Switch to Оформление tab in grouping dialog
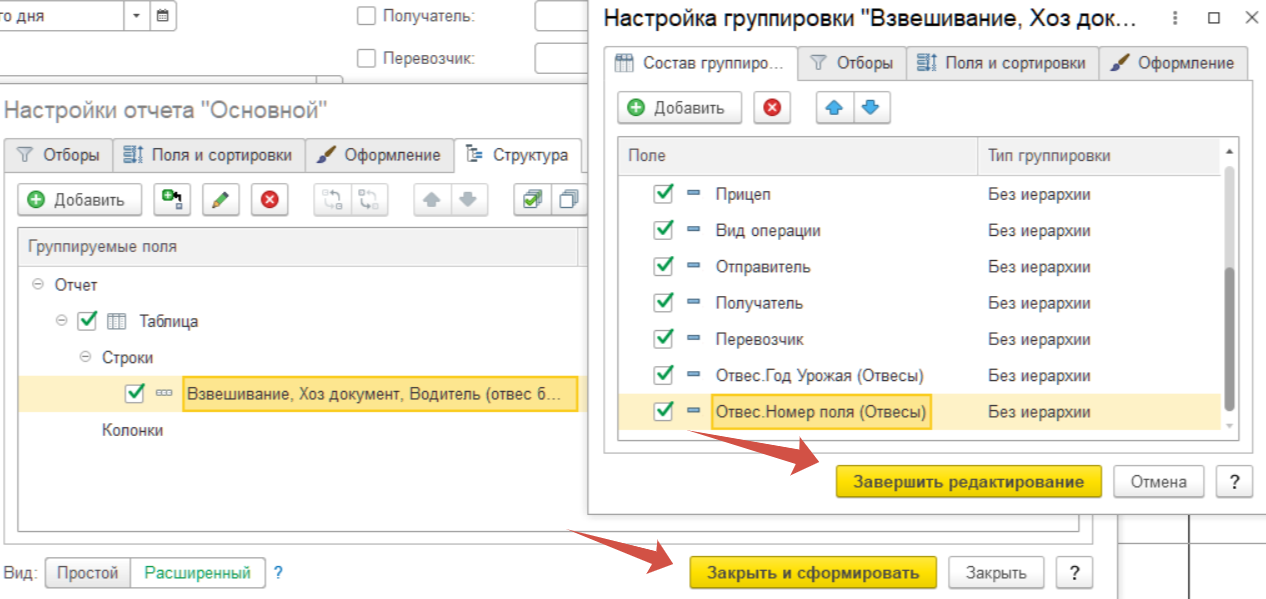The image size is (1266, 599). [1174, 63]
